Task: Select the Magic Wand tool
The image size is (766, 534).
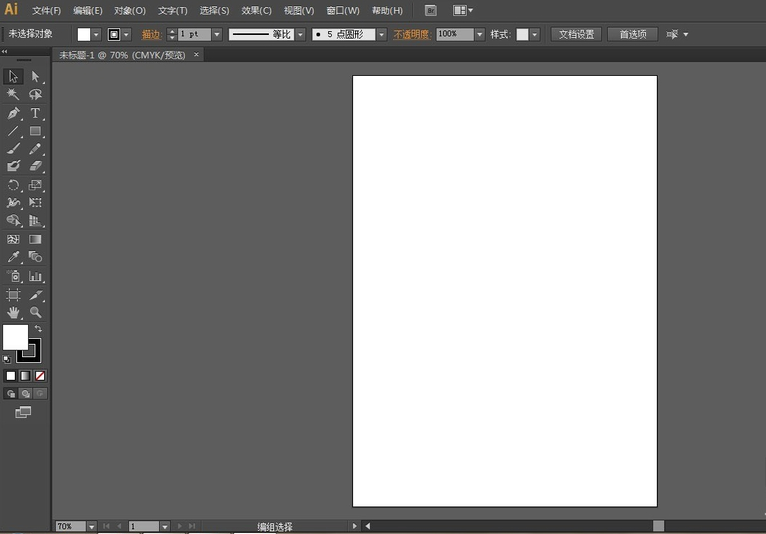Action: 13,94
